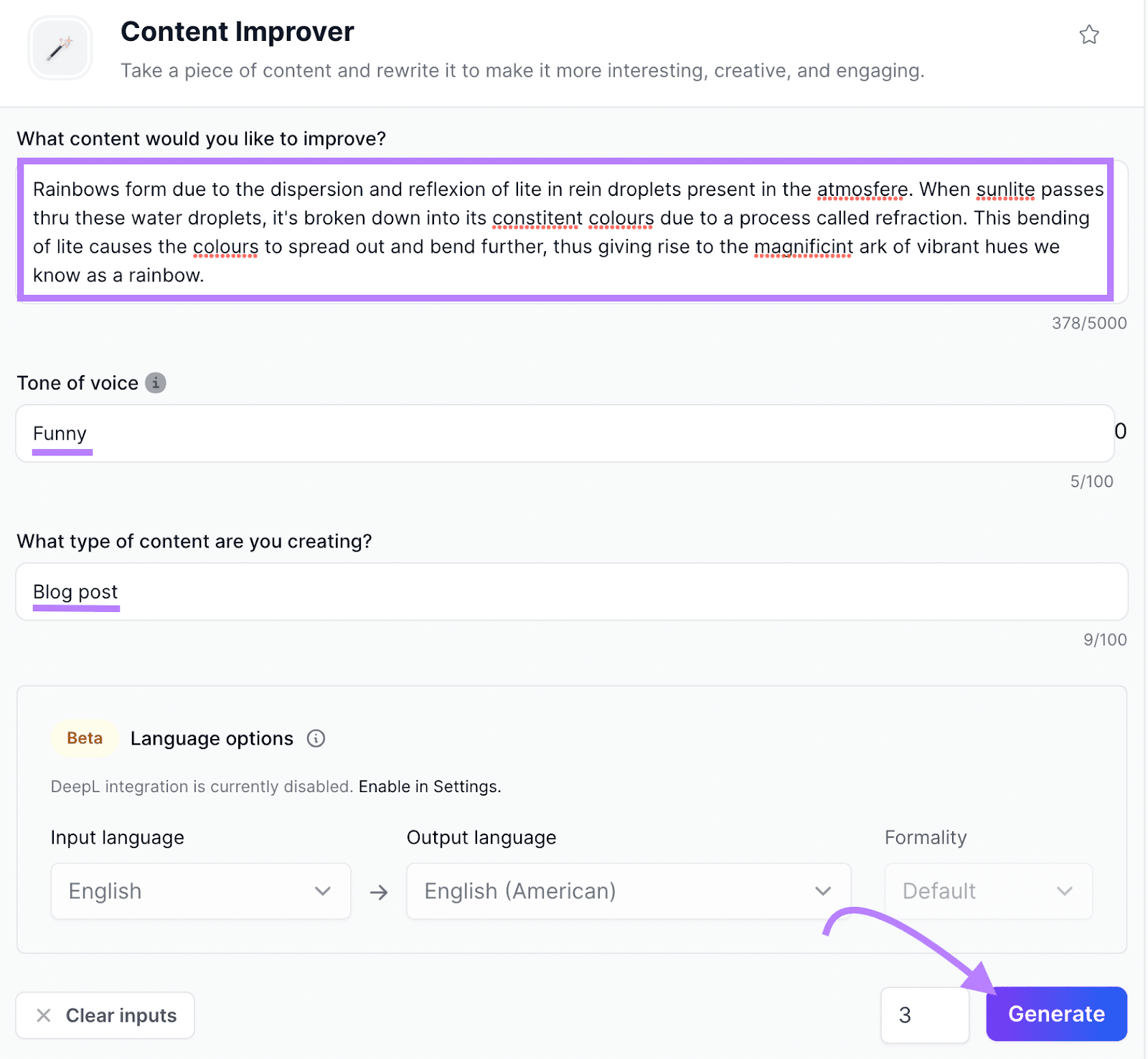Image resolution: width=1148 pixels, height=1059 pixels.
Task: Select the Content Improver heading text
Action: click(x=237, y=32)
